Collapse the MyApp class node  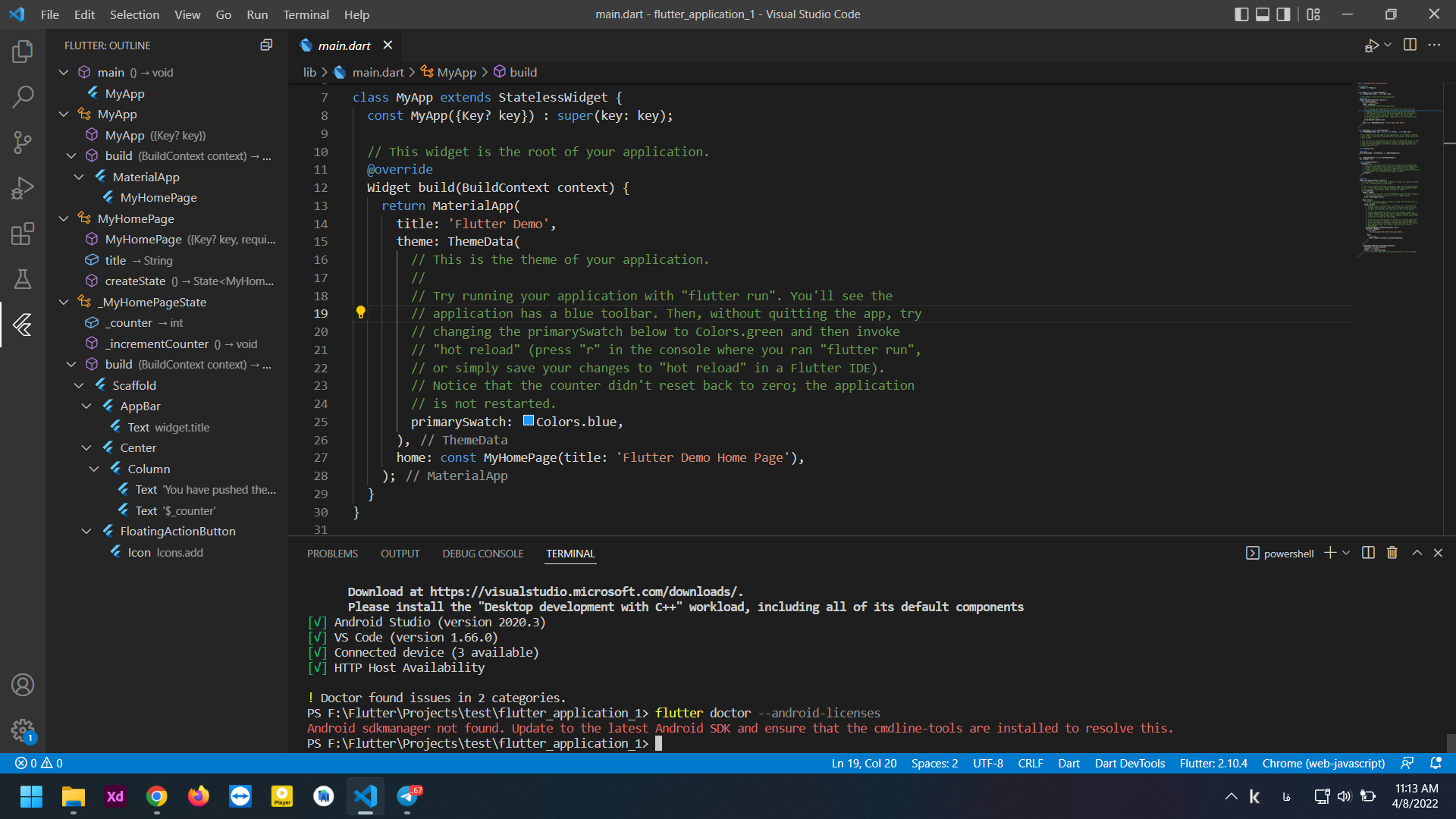click(x=64, y=114)
